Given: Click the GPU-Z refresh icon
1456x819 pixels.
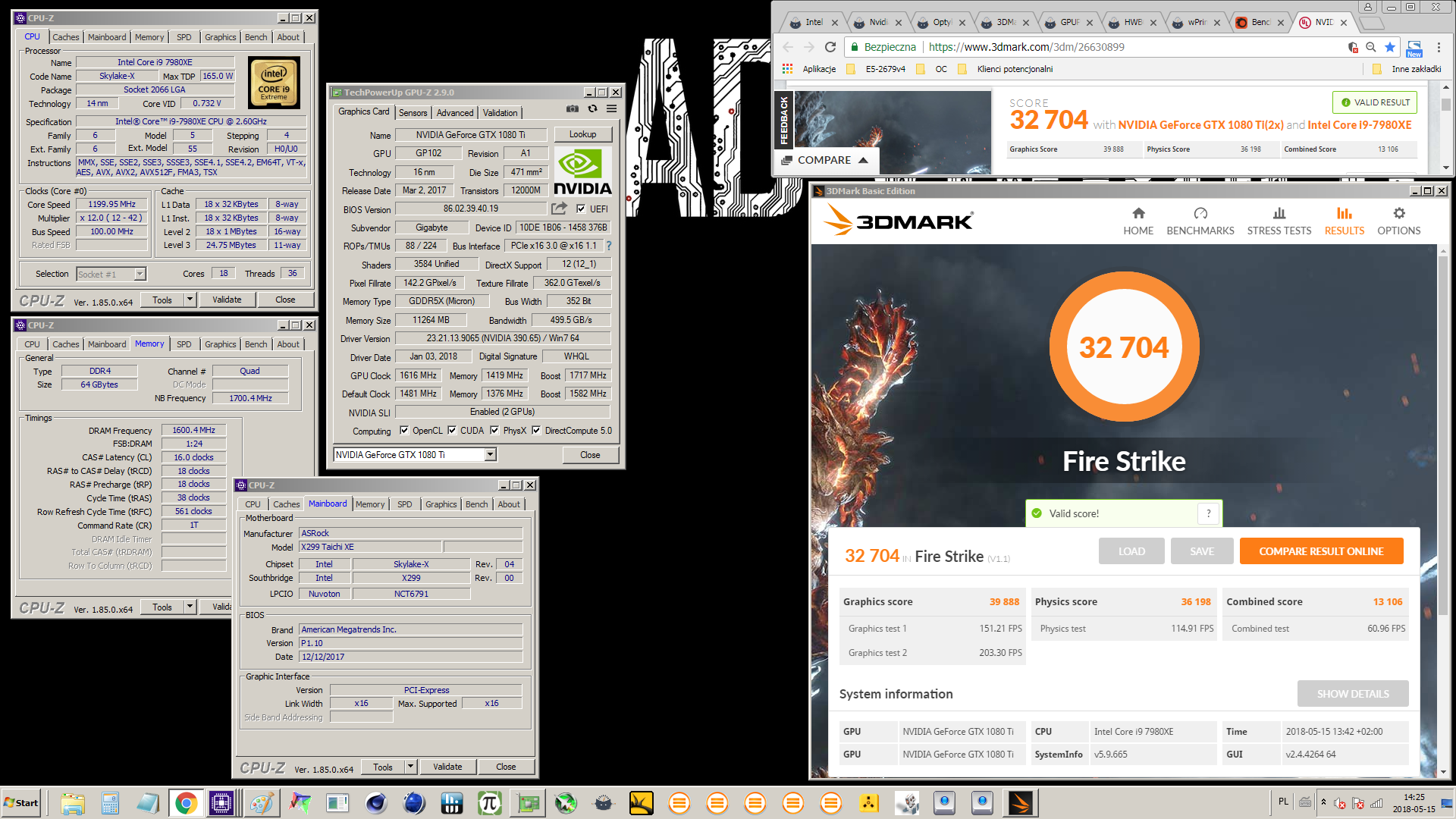Looking at the screenshot, I should click(592, 109).
